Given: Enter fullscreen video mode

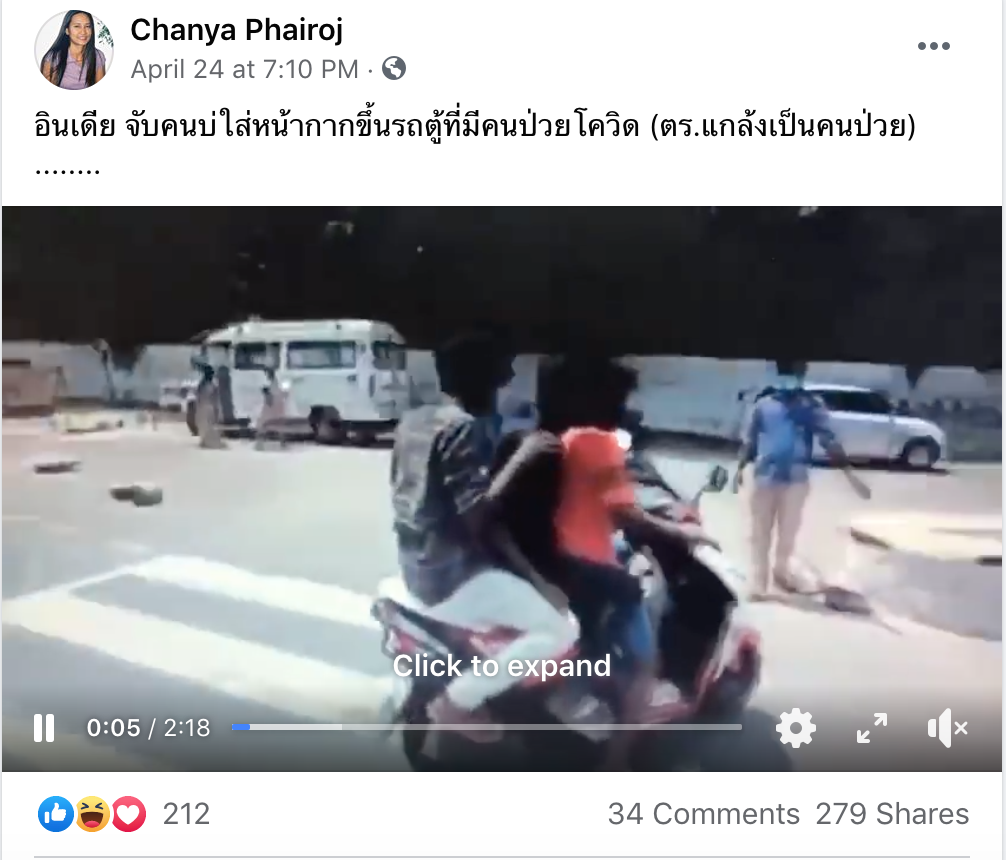Looking at the screenshot, I should [x=872, y=728].
